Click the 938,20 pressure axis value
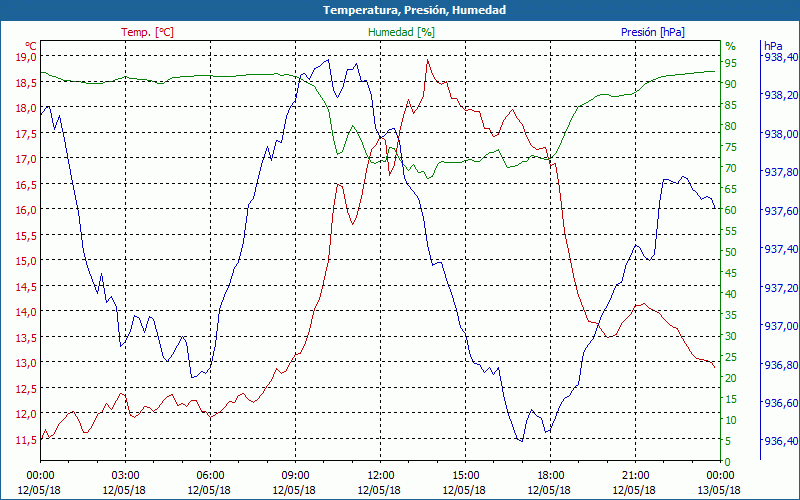The height and width of the screenshot is (500, 800). (781, 95)
